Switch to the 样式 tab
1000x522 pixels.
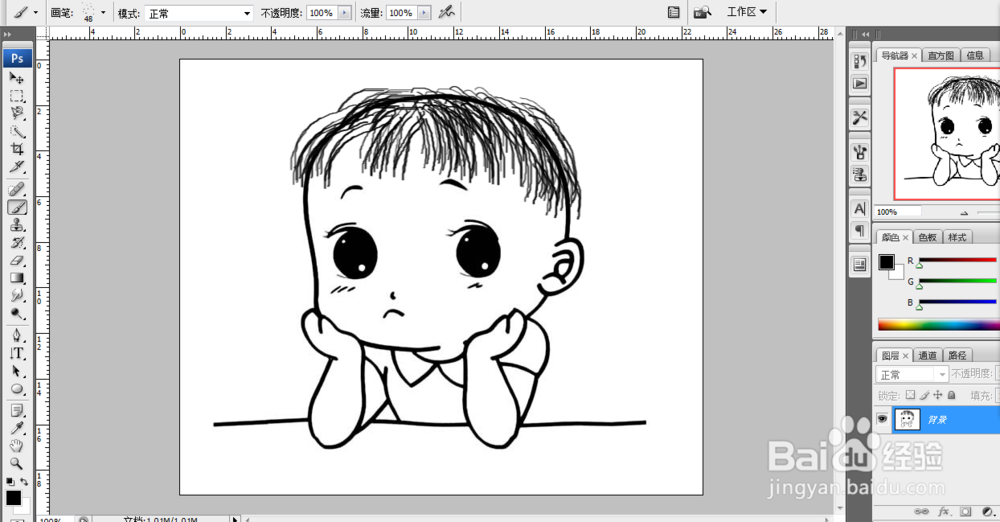pyautogui.click(x=957, y=237)
